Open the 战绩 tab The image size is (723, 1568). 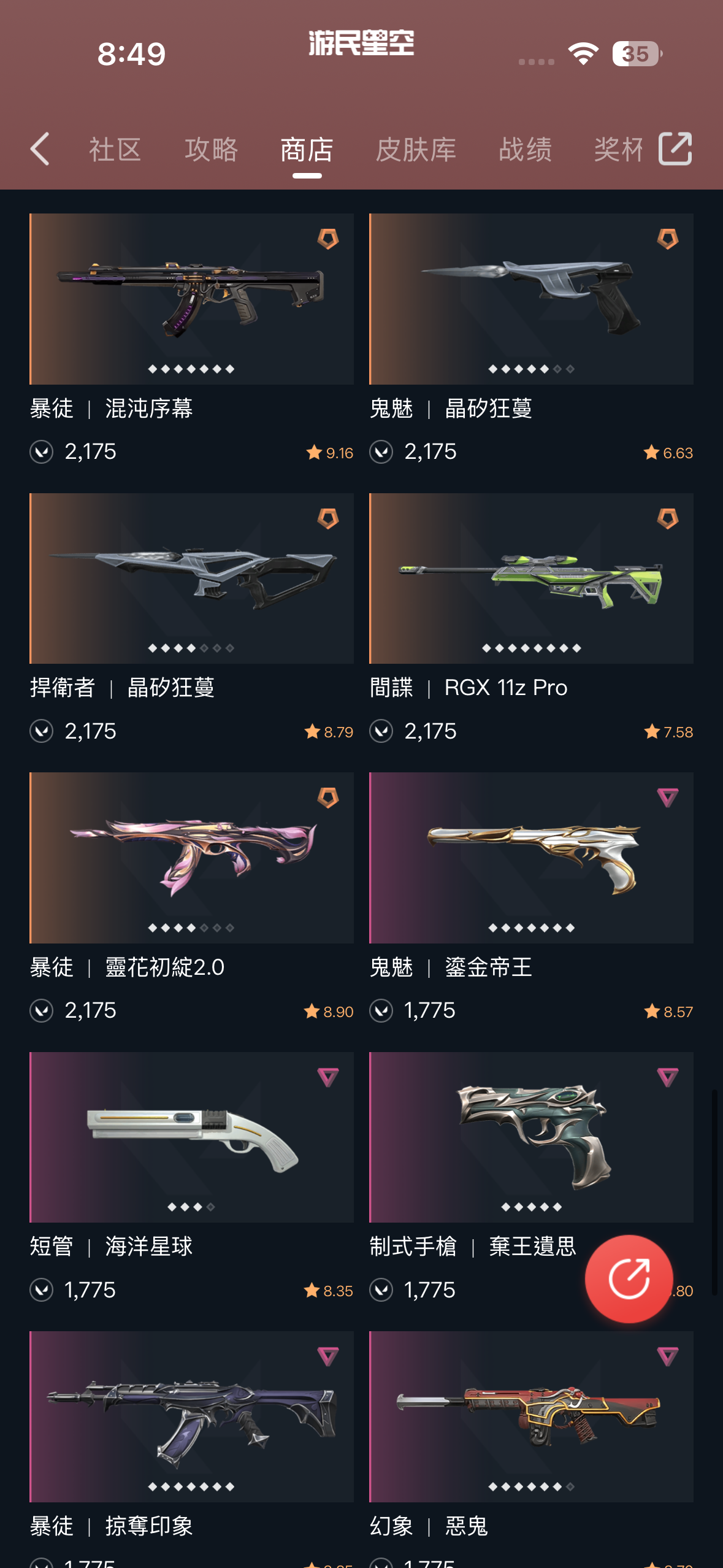tap(526, 150)
